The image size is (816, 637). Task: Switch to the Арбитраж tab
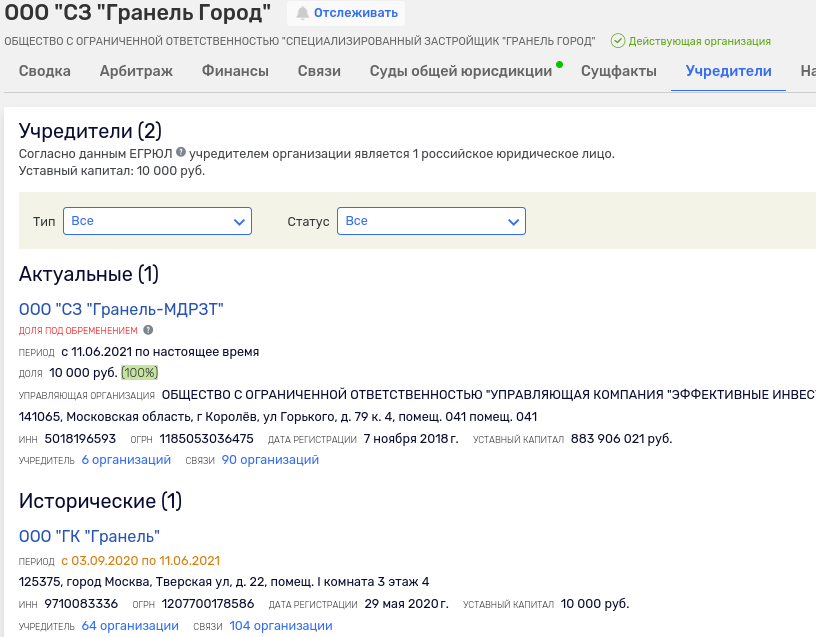tap(136, 71)
